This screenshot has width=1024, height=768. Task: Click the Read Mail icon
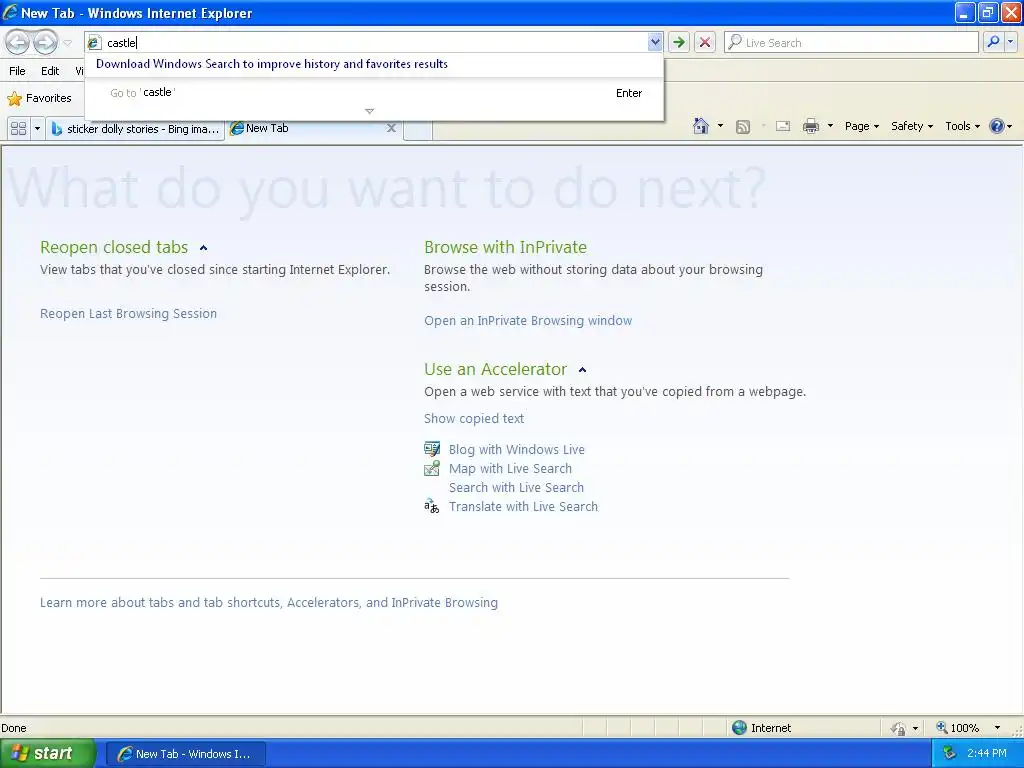[783, 127]
